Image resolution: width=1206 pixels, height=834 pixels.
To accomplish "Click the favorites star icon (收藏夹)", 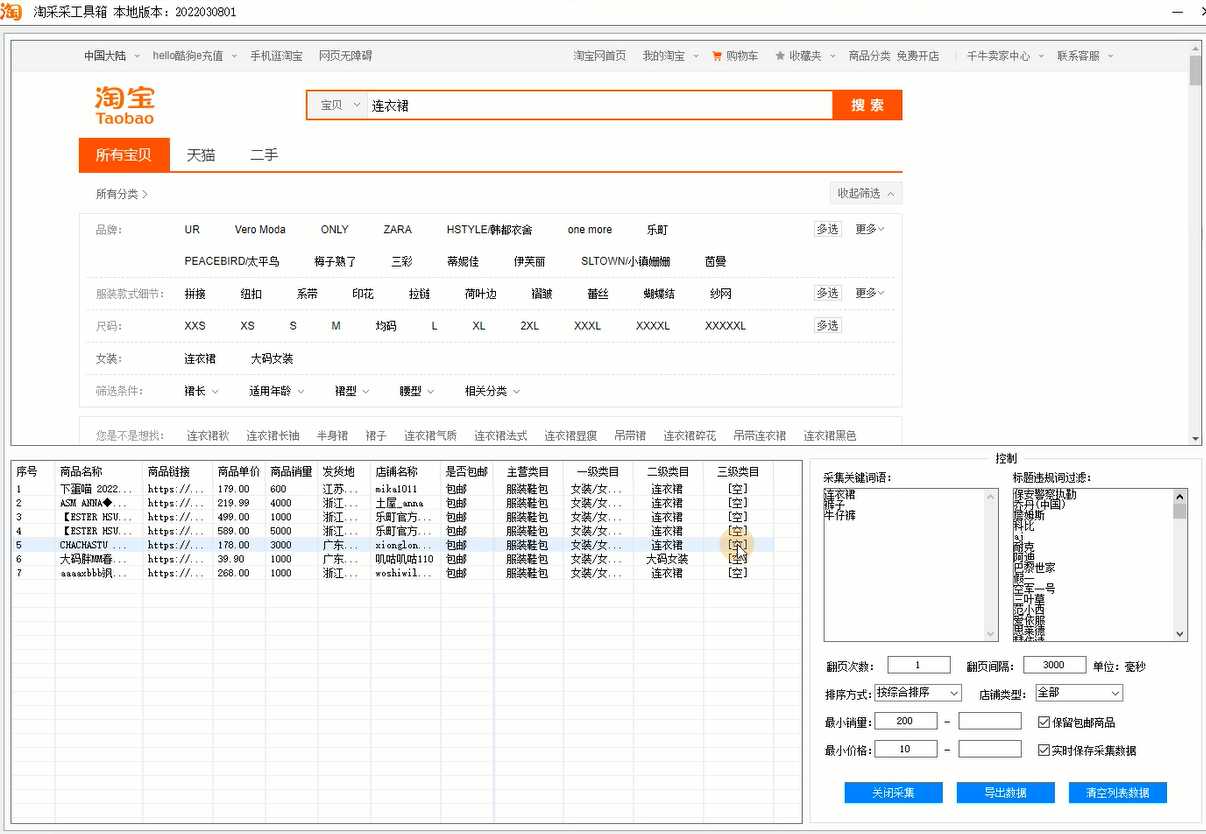I will [x=780, y=56].
